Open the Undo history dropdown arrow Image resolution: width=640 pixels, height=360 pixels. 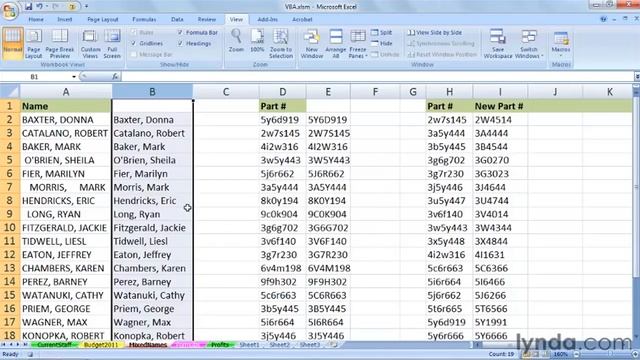47,7
